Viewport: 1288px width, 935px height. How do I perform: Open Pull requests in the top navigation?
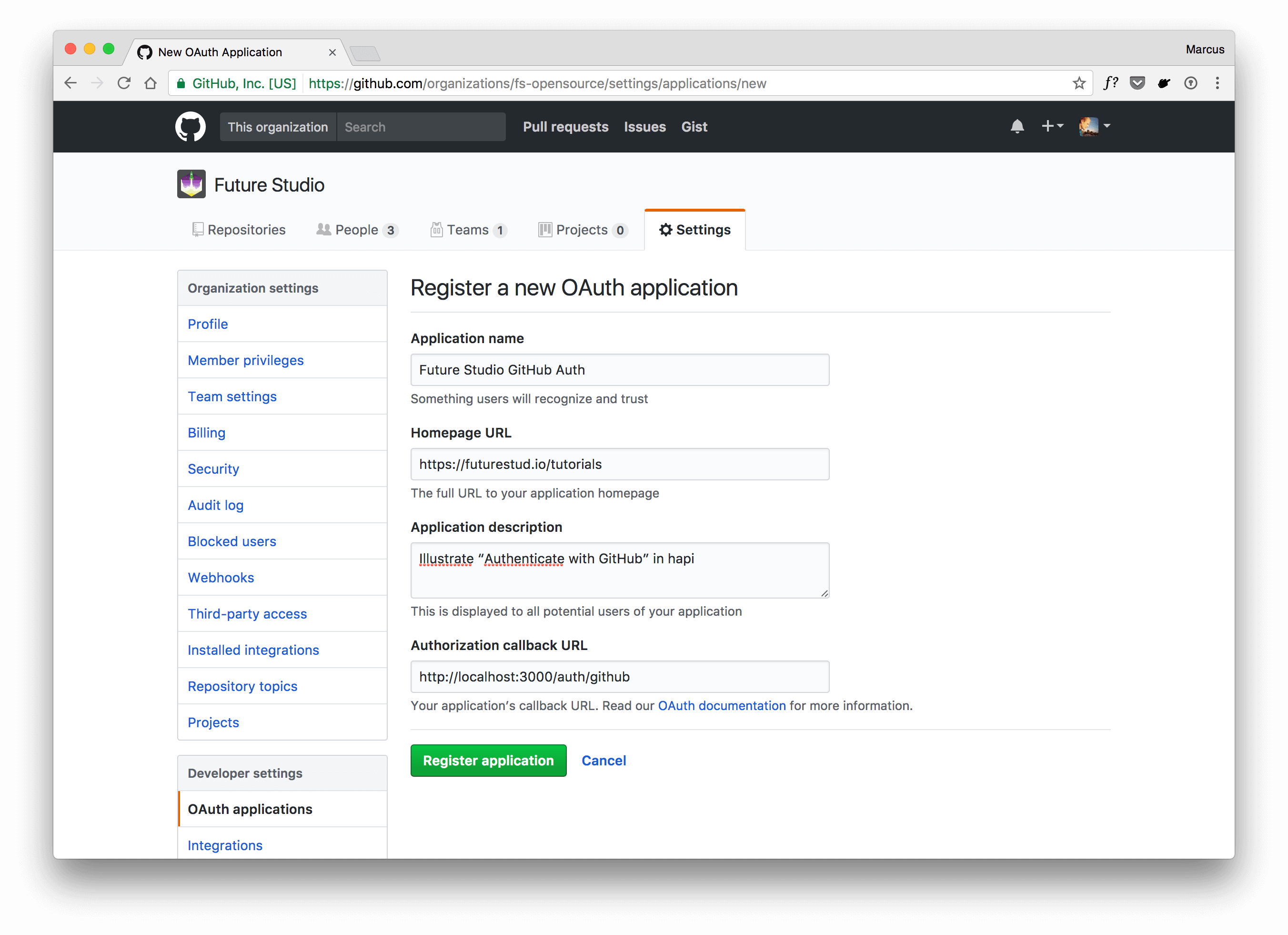565,126
